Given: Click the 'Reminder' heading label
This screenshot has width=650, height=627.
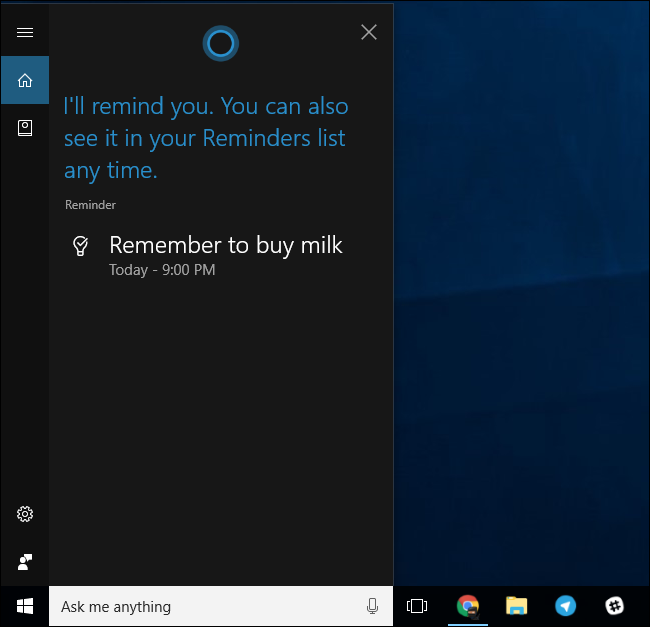Looking at the screenshot, I should pyautogui.click(x=90, y=205).
